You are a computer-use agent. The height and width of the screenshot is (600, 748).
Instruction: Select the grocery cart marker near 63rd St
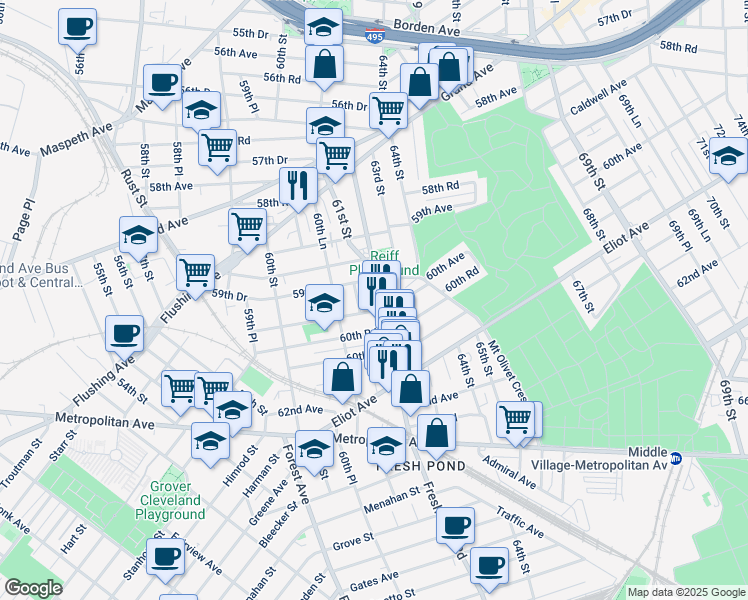point(388,110)
